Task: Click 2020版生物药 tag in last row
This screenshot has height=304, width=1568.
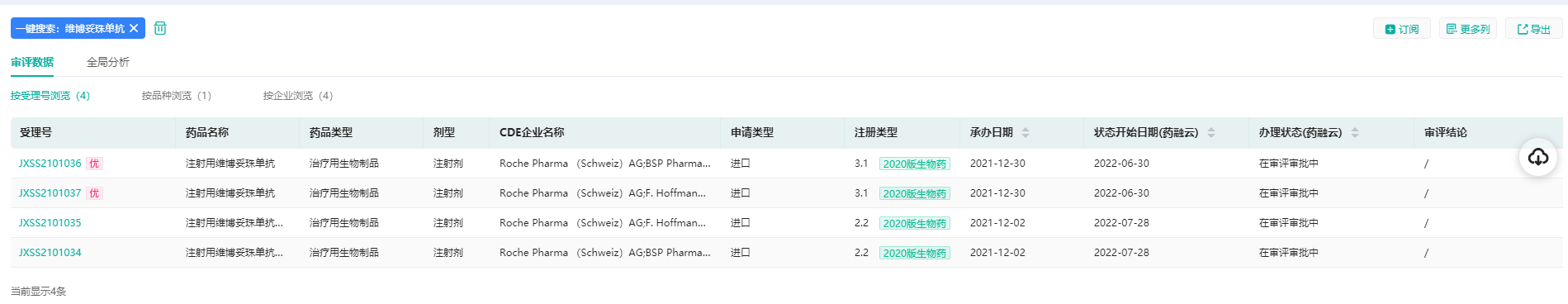Action: (x=915, y=253)
